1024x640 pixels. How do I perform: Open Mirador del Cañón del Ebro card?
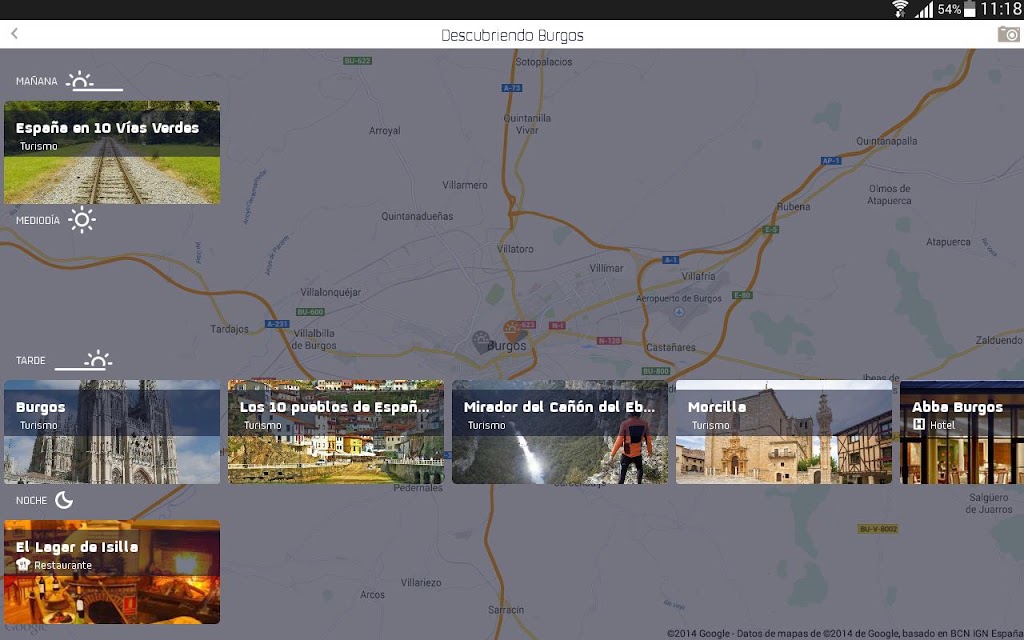(560, 432)
